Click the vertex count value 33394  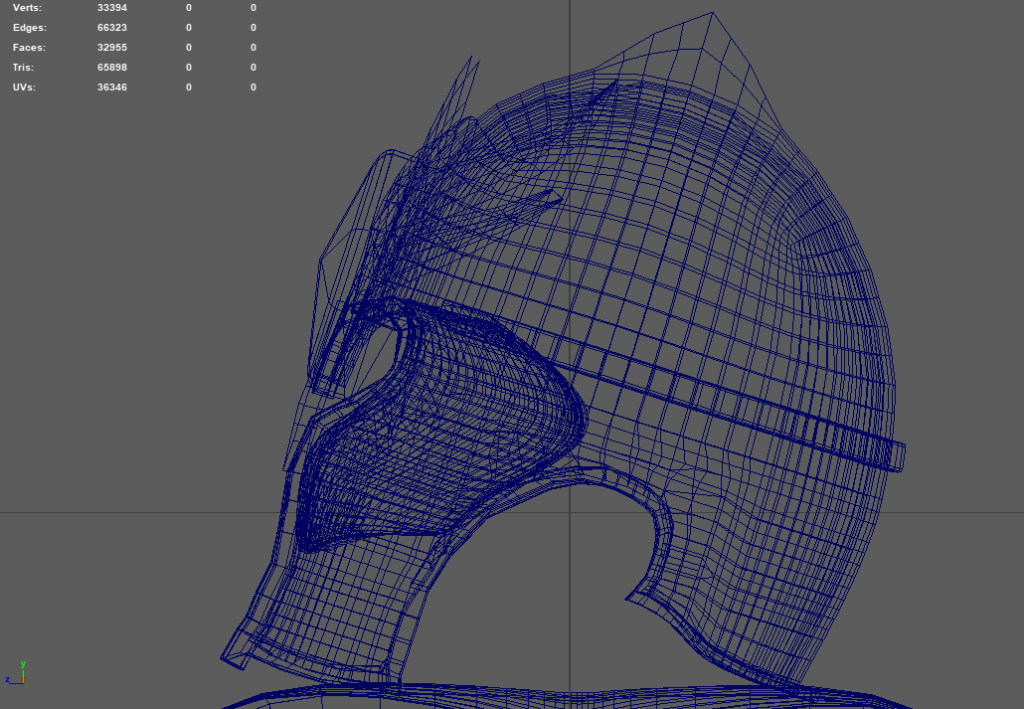(112, 8)
